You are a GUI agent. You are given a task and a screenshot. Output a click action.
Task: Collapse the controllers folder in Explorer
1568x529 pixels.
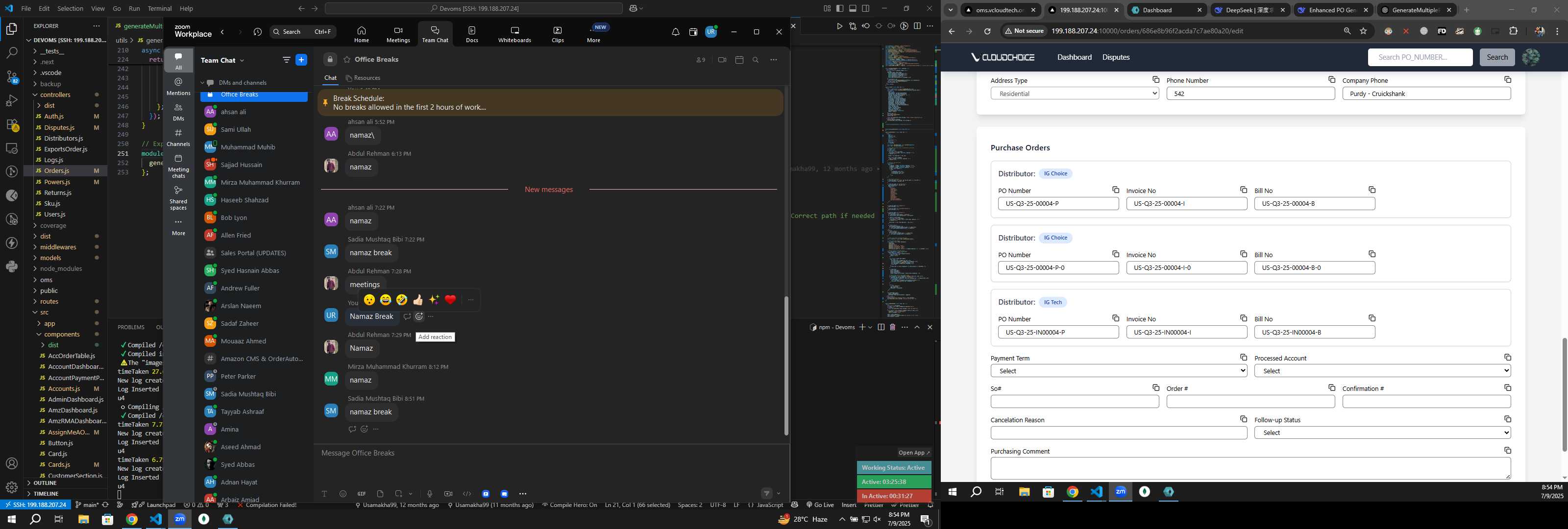(x=55, y=95)
